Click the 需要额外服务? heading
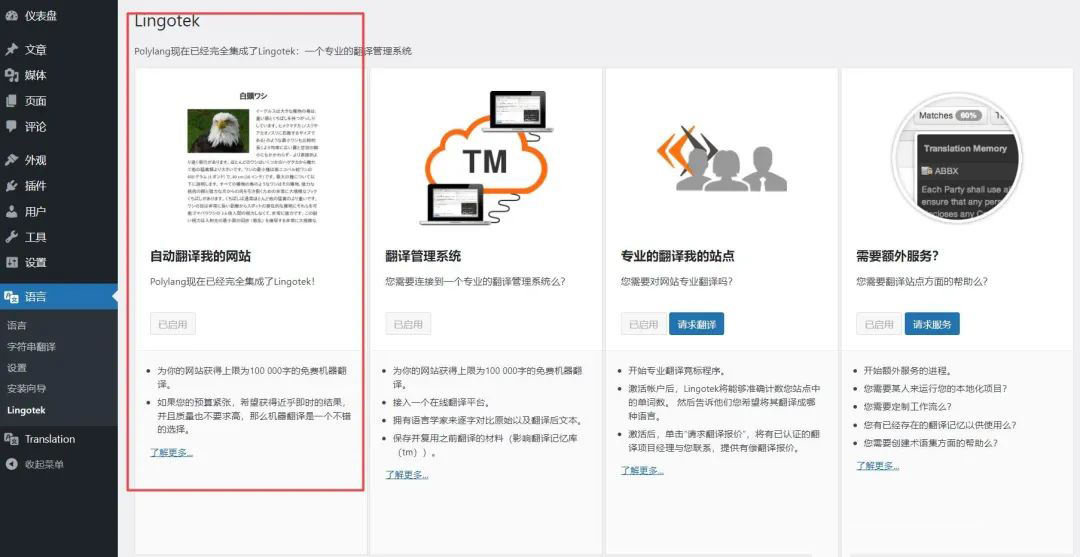Screen dimensions: 1080x557 click(897, 257)
